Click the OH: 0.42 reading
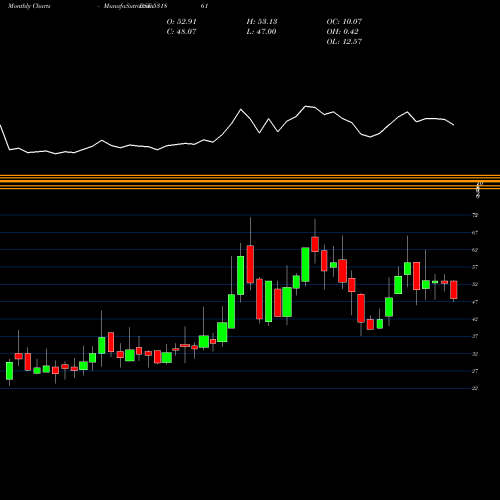The width and height of the screenshot is (500, 500). point(343,32)
